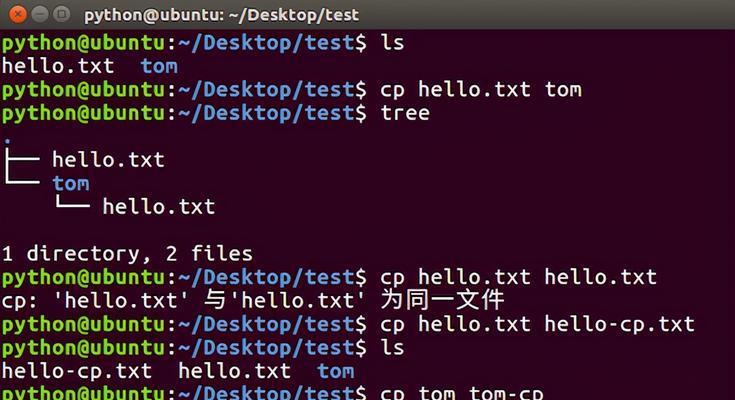This screenshot has height=400, width=735.
Task: Click the first 'ls' command text
Action: point(392,43)
